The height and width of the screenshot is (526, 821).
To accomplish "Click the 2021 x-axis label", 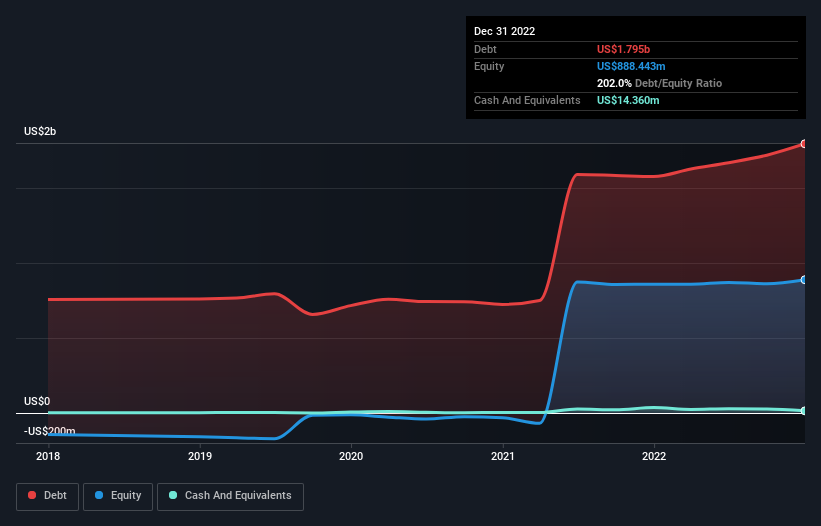I will (503, 456).
